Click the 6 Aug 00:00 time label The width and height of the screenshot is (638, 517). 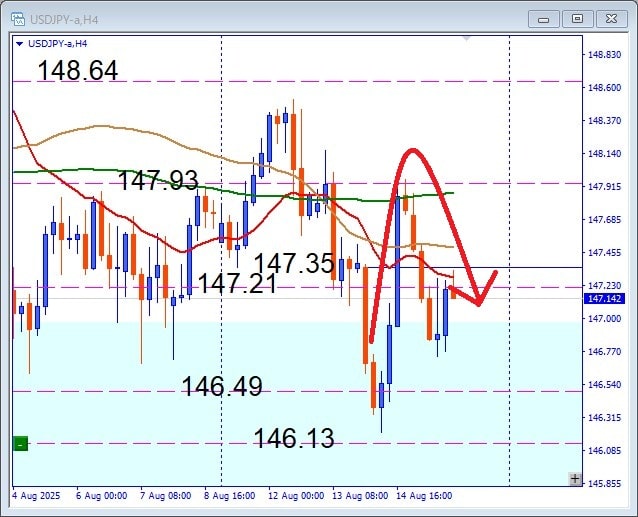coord(101,495)
